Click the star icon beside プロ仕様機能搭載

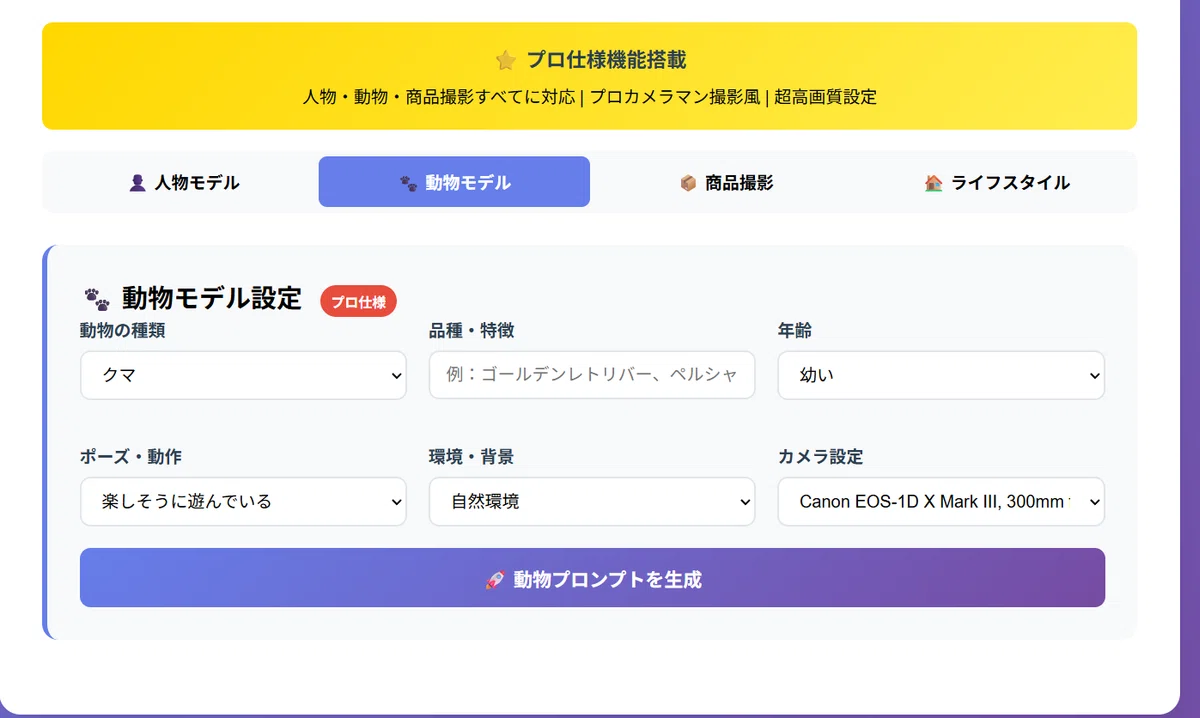click(506, 60)
